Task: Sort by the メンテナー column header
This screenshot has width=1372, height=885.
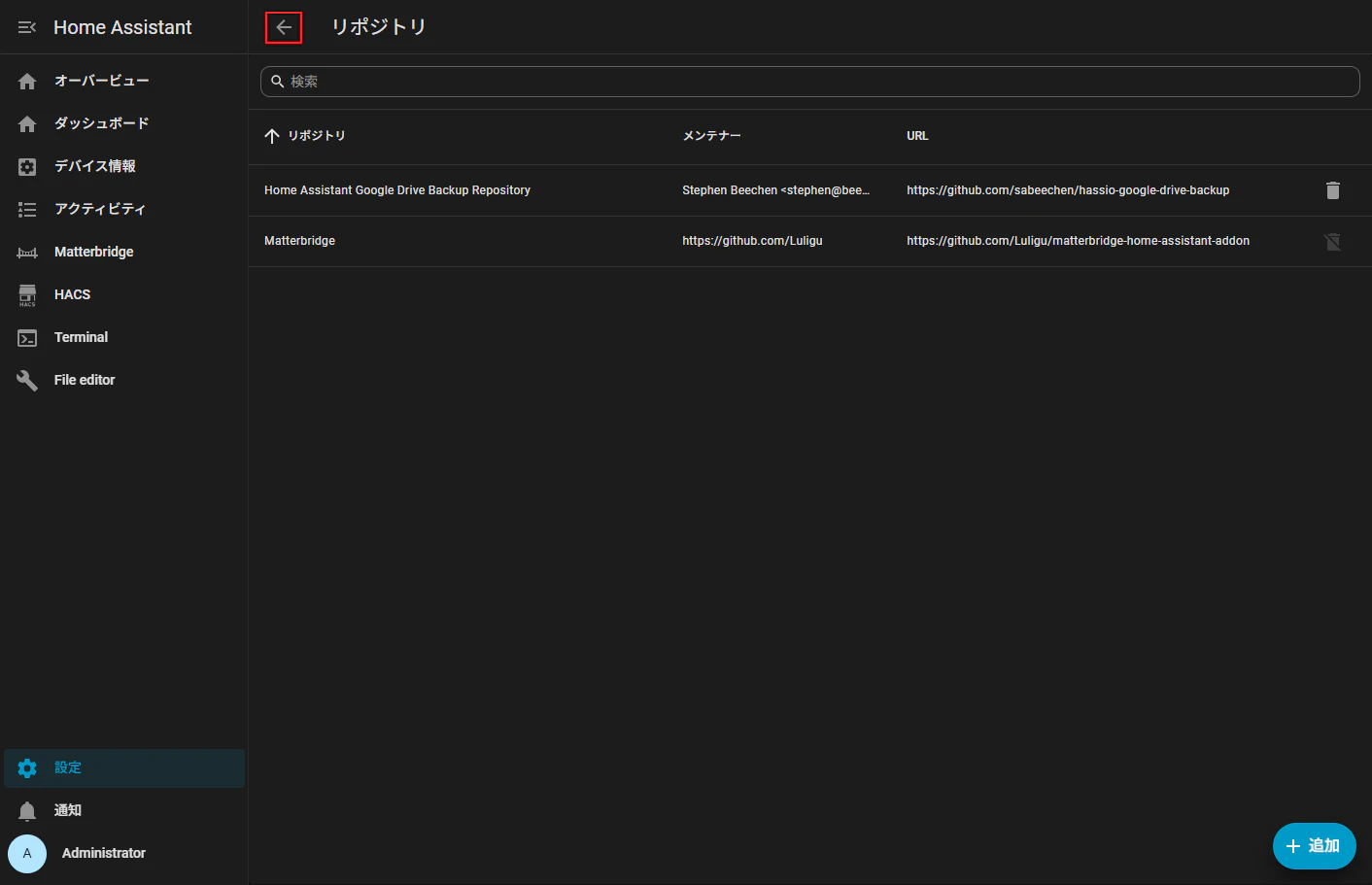Action: [711, 136]
